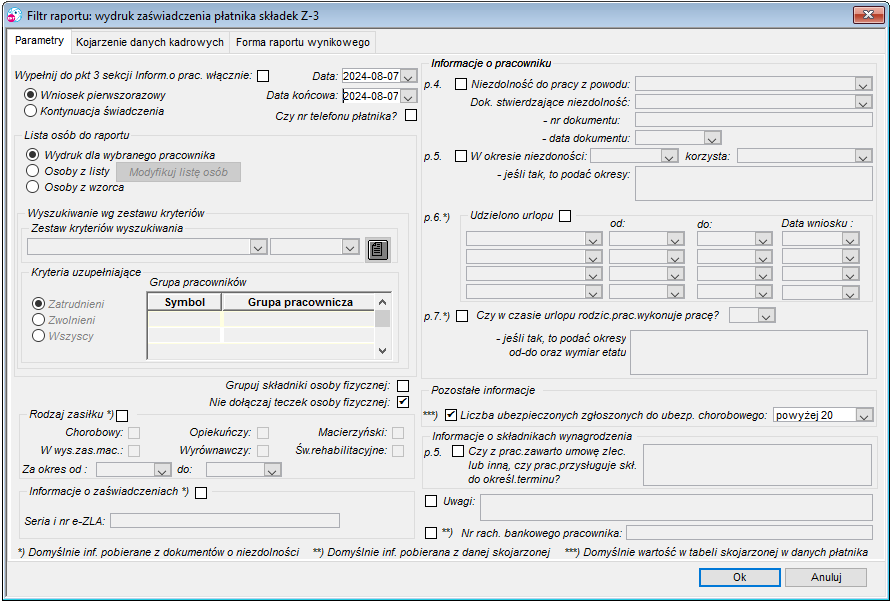Expand Dok. stwierdzające niezdolność dropdown
Image resolution: width=891 pixels, height=604 pixels.
tap(863, 102)
